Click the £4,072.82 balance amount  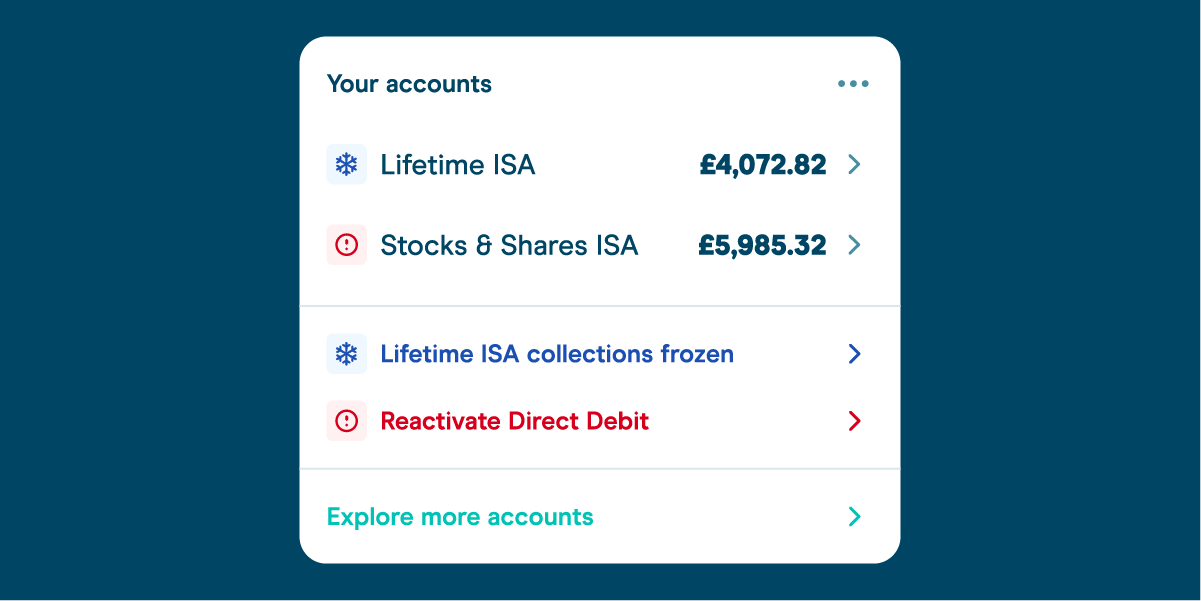coord(763,165)
